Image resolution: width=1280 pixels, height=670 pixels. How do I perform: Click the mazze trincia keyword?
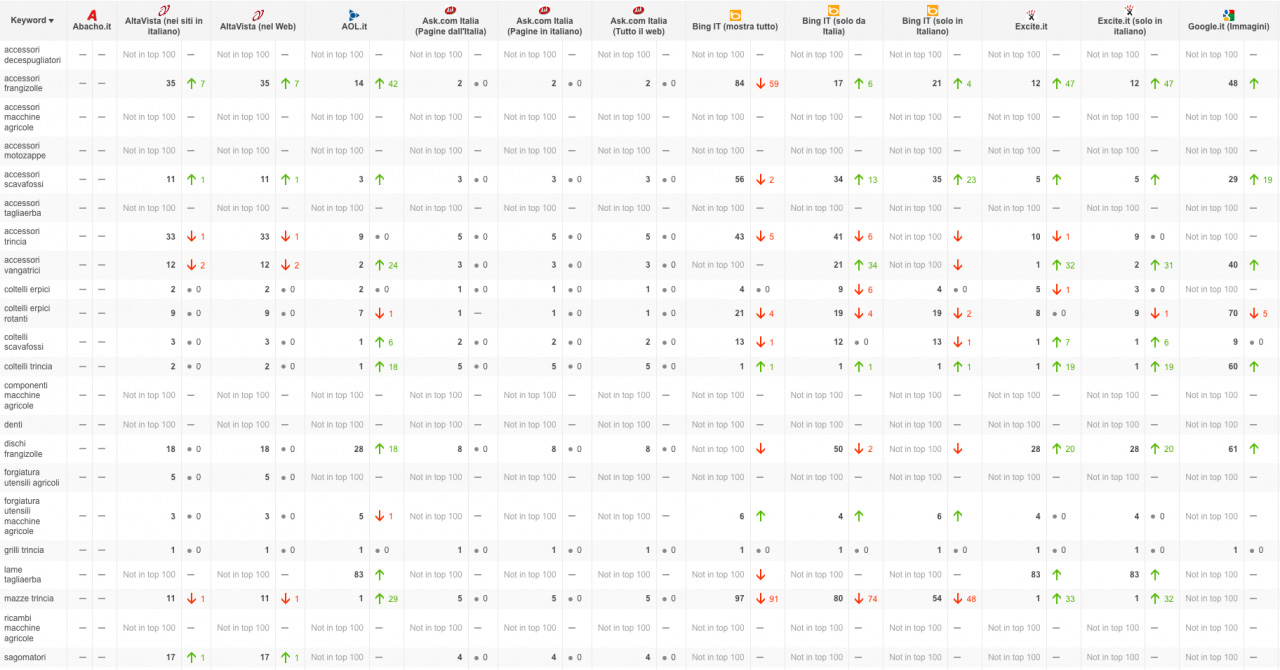tap(28, 598)
